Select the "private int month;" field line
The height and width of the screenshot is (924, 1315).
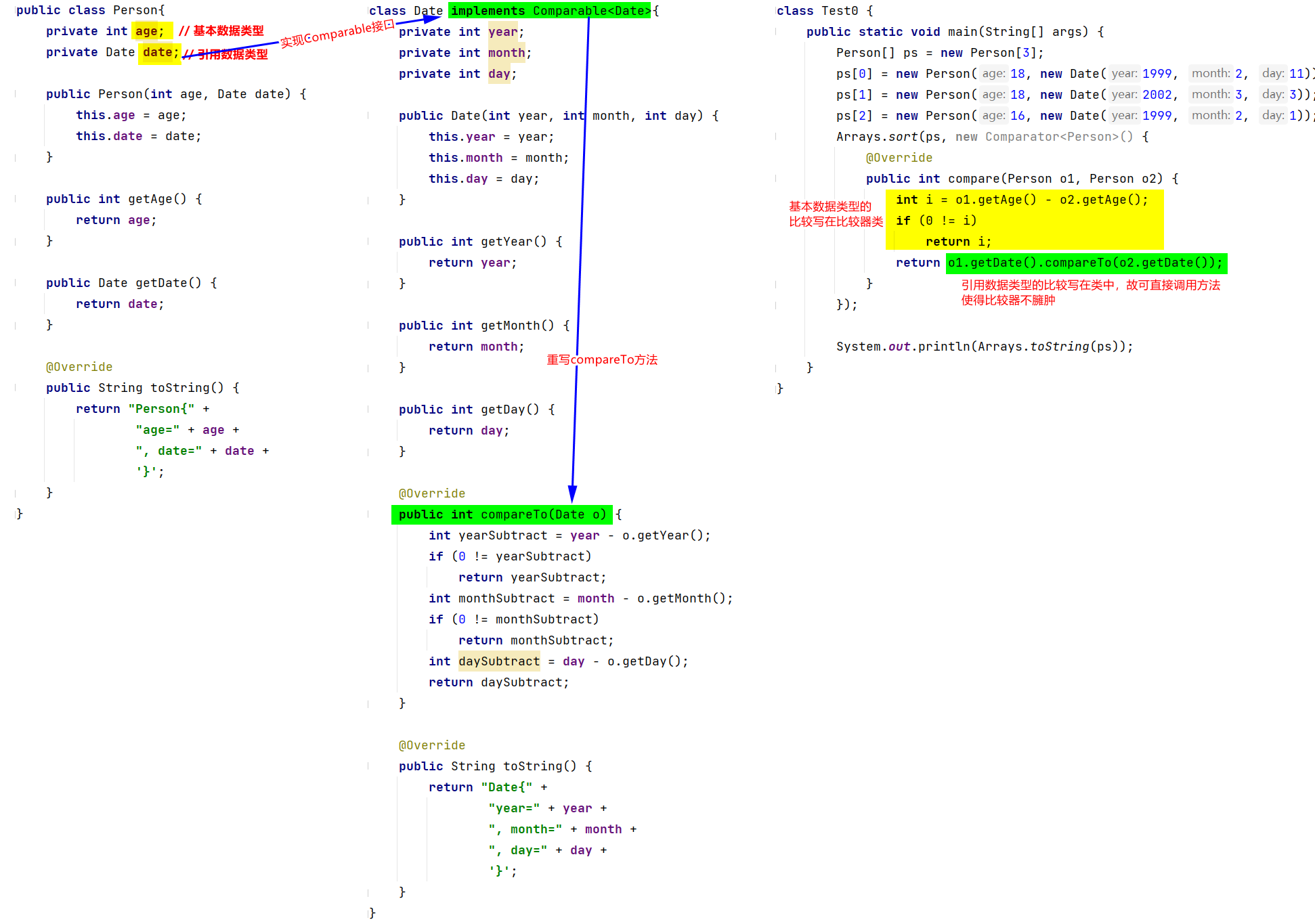[465, 53]
